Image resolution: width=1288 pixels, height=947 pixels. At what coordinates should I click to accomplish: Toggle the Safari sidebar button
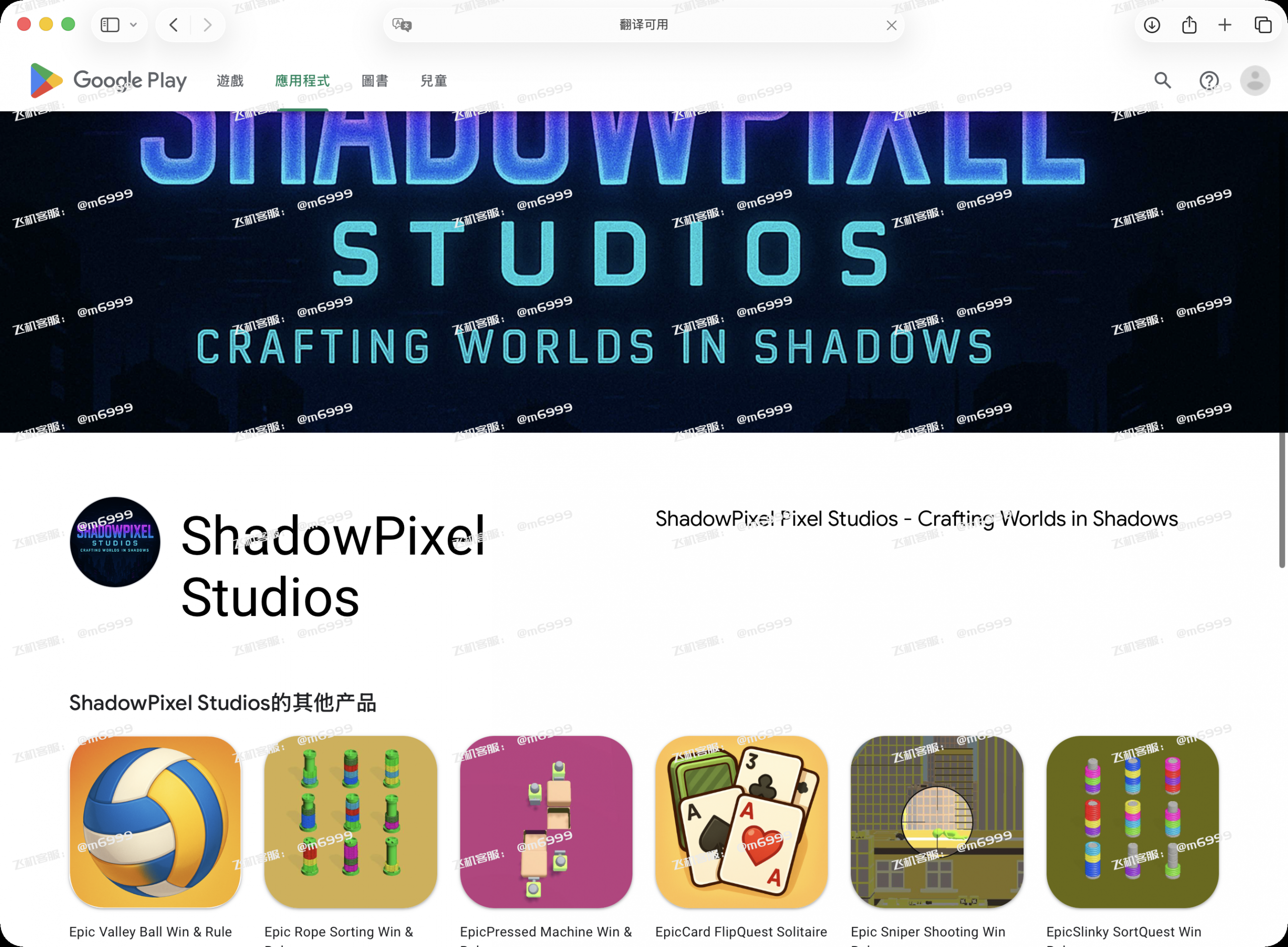(110, 25)
